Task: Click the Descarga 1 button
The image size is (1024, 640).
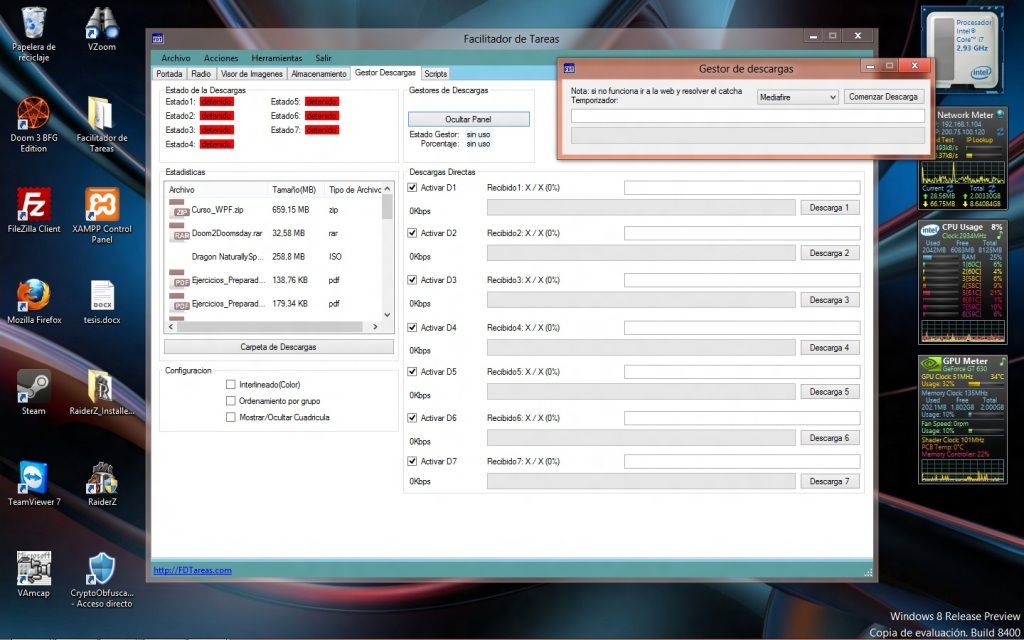Action: click(829, 208)
